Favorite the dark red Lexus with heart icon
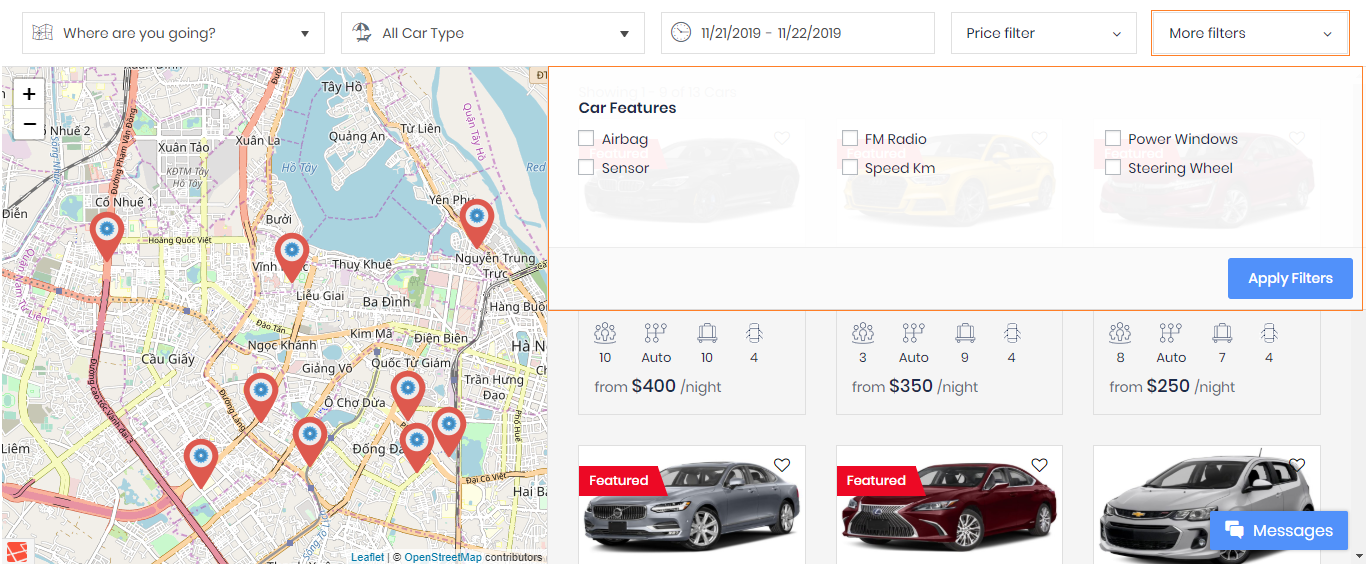This screenshot has width=1366, height=564. [1039, 465]
